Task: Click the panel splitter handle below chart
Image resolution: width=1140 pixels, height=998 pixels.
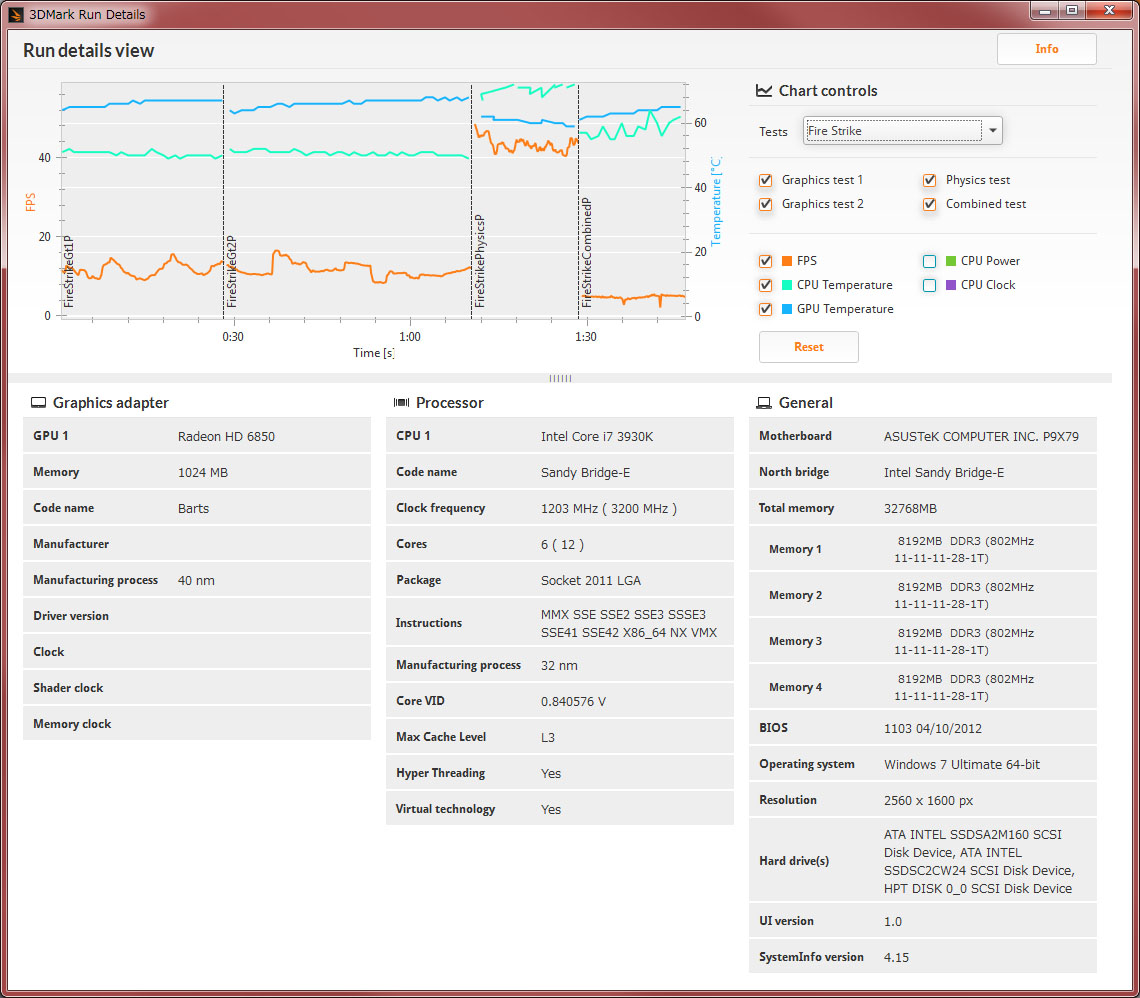Action: click(560, 378)
